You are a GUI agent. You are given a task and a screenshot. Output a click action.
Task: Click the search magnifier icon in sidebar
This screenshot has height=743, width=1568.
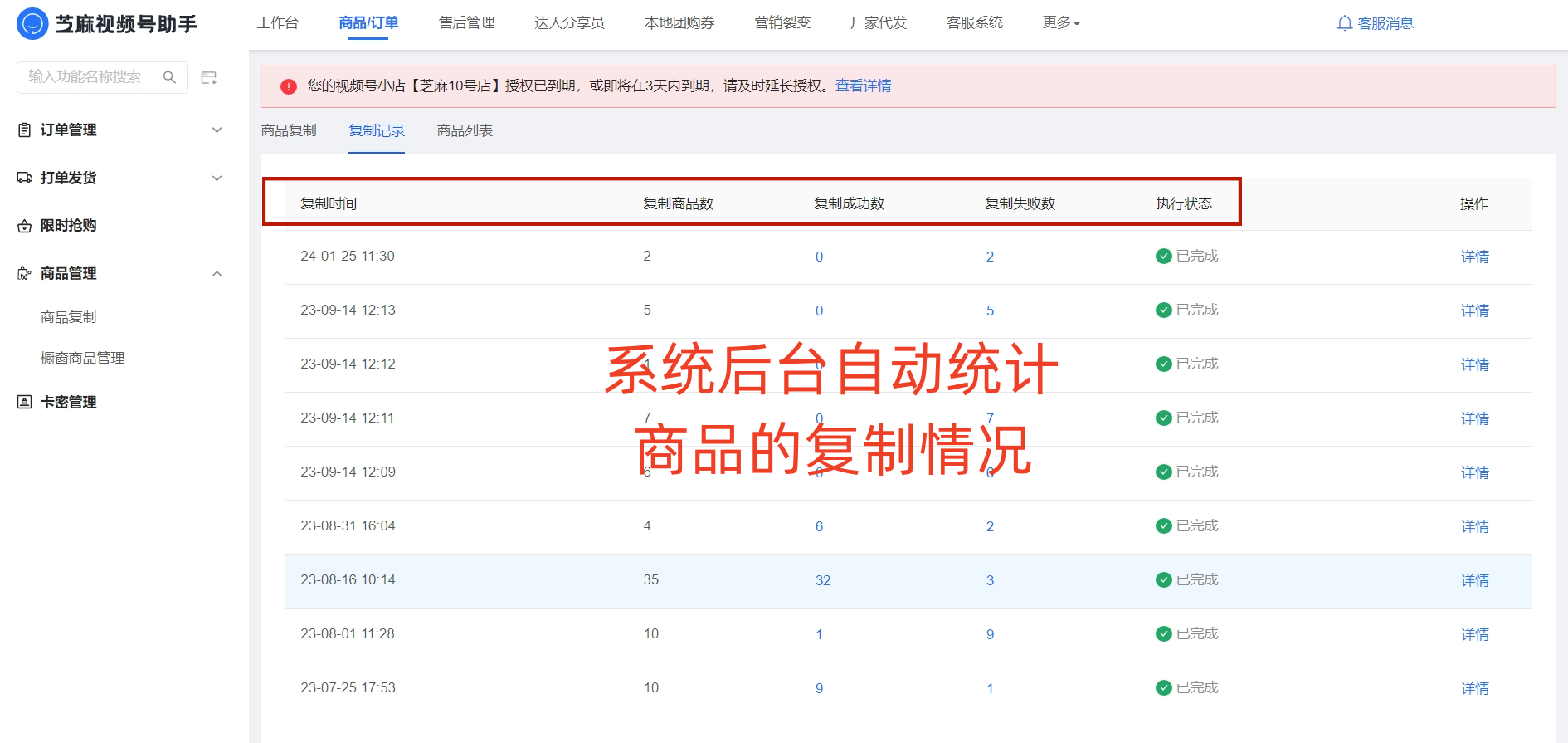(169, 77)
